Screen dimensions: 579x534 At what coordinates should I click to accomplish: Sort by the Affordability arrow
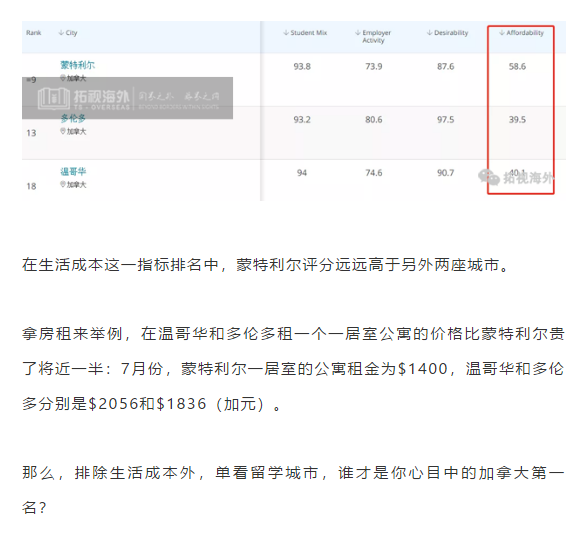502,33
